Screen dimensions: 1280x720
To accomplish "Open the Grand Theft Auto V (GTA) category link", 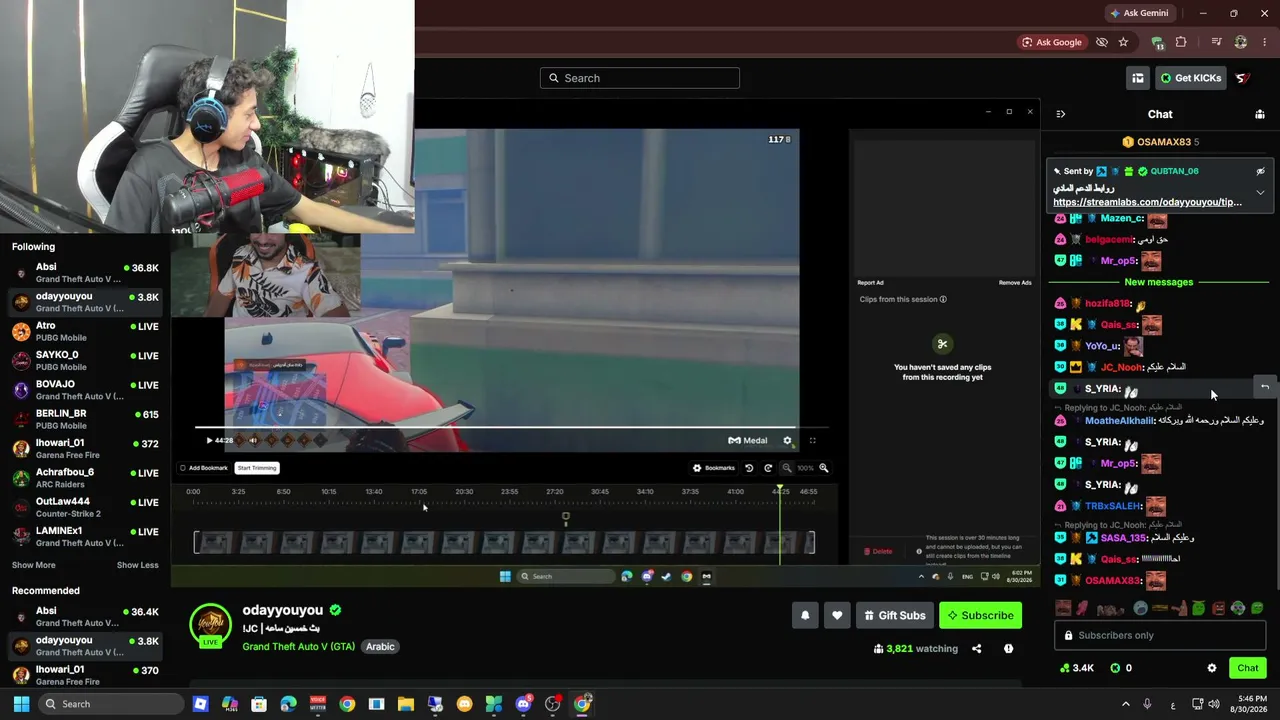I will point(298,646).
